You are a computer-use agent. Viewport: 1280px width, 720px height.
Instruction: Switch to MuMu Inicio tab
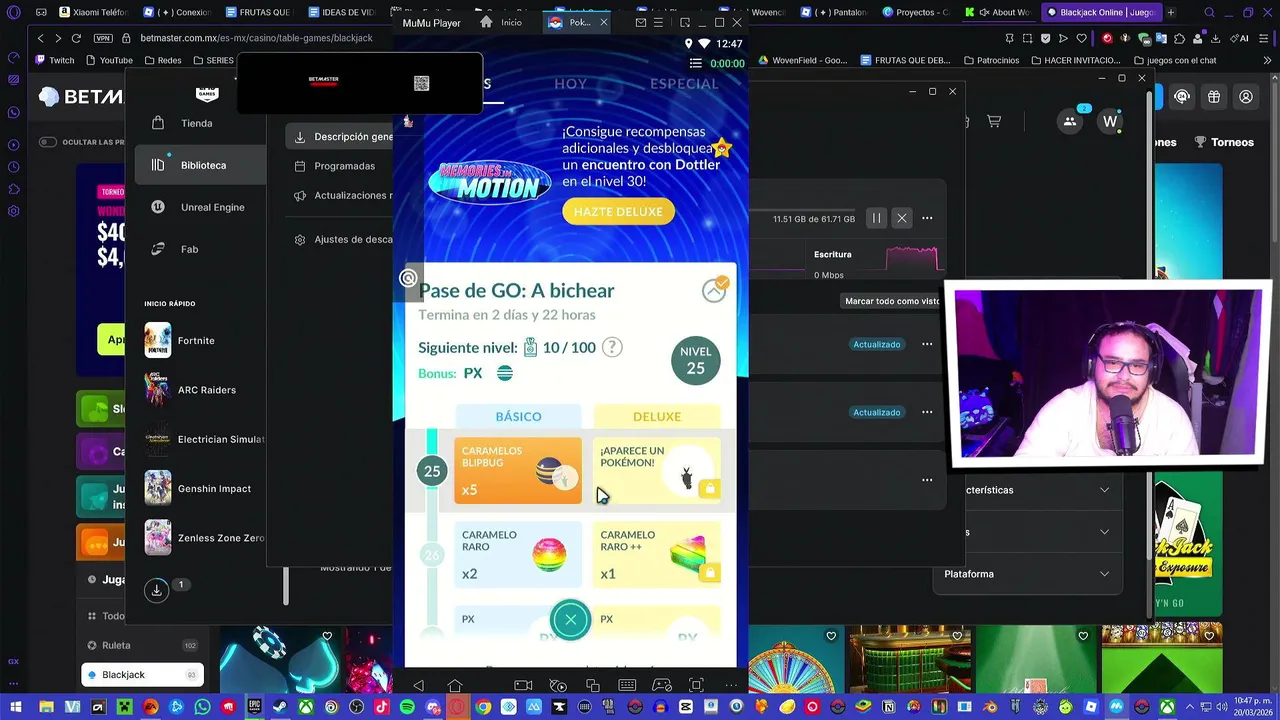click(502, 22)
